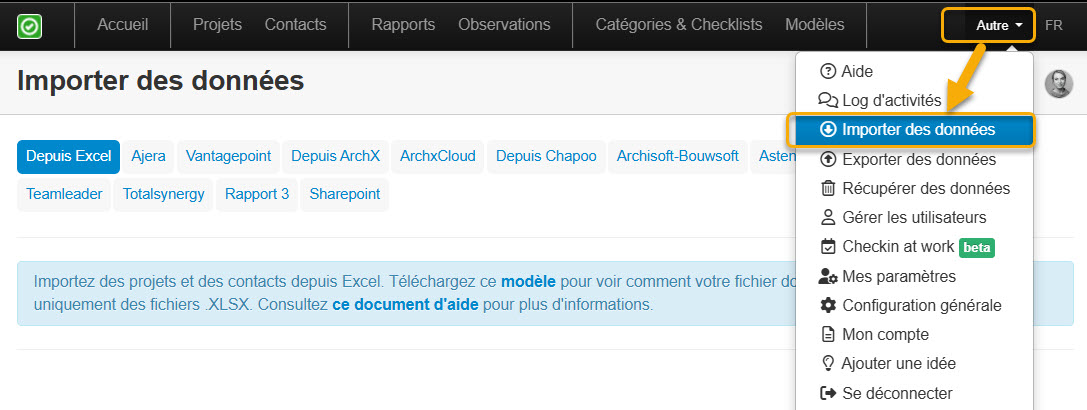Choose Récupérer des données menu entry
The height and width of the screenshot is (410, 1087).
(x=914, y=188)
